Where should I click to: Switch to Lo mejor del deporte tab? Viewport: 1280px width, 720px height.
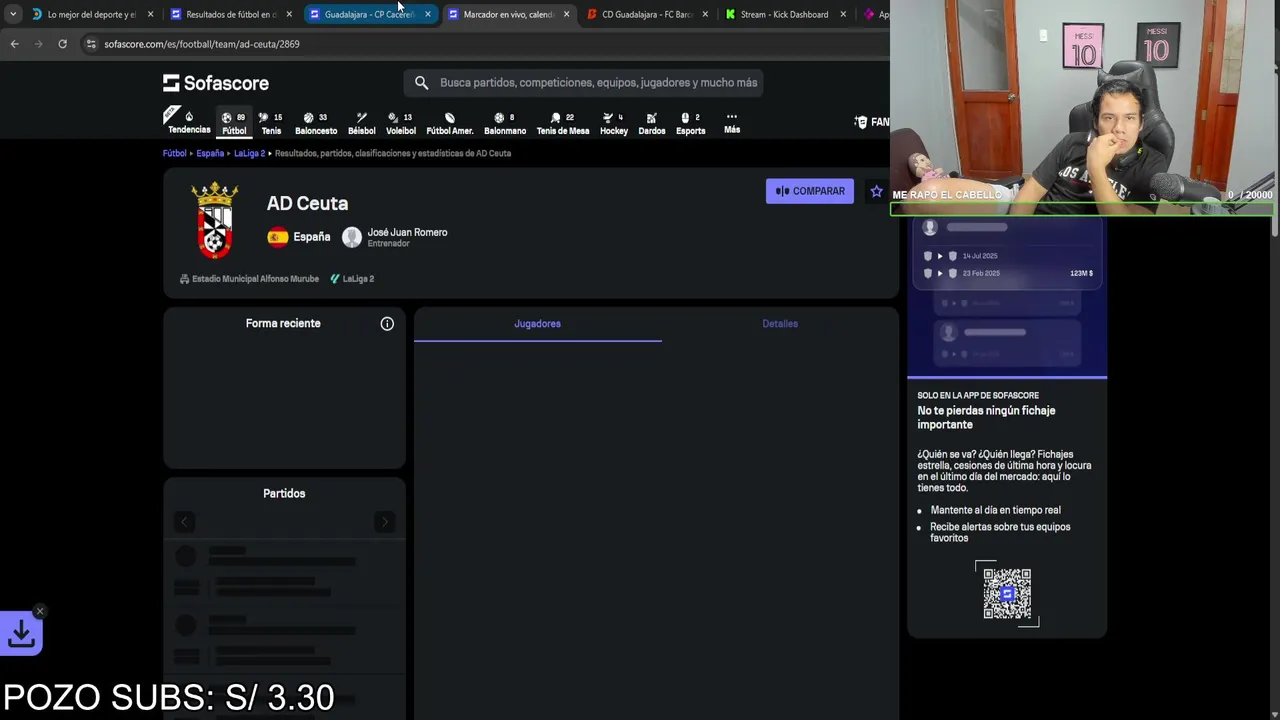[91, 14]
